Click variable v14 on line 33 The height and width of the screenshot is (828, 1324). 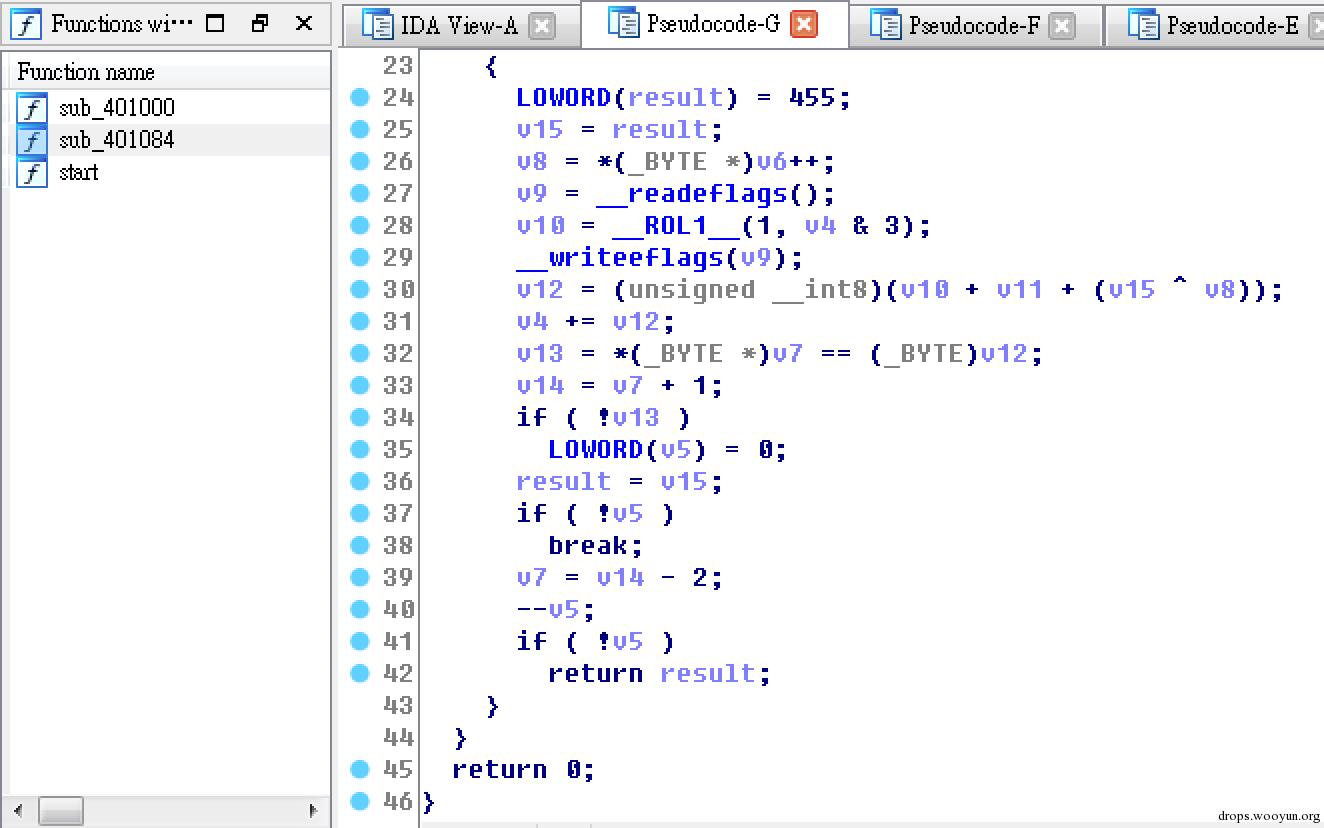click(x=540, y=386)
